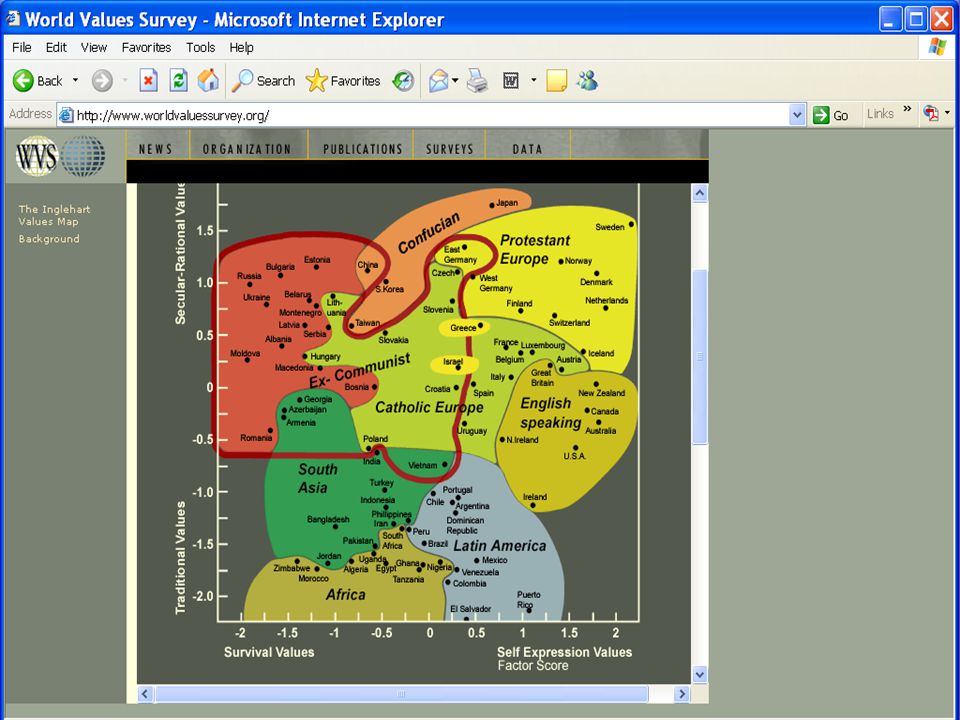Screen dimensions: 960x720
Task: Refresh the page with green arrows icon
Action: coord(178,81)
